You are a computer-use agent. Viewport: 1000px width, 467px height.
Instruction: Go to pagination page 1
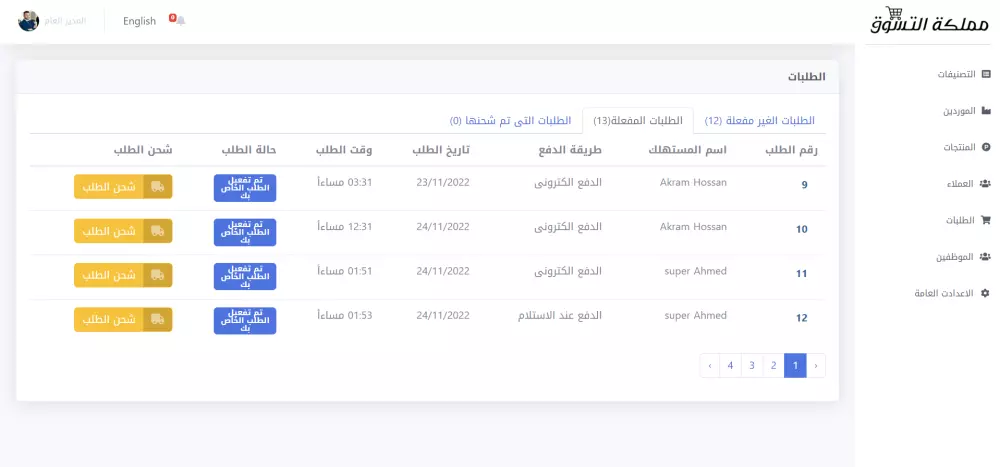[x=795, y=366]
